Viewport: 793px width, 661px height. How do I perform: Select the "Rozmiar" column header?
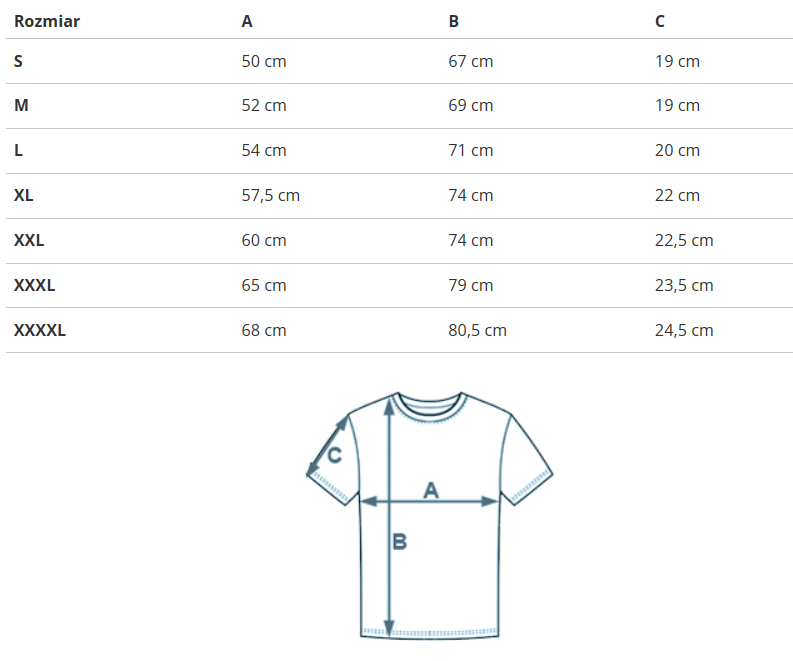point(47,21)
